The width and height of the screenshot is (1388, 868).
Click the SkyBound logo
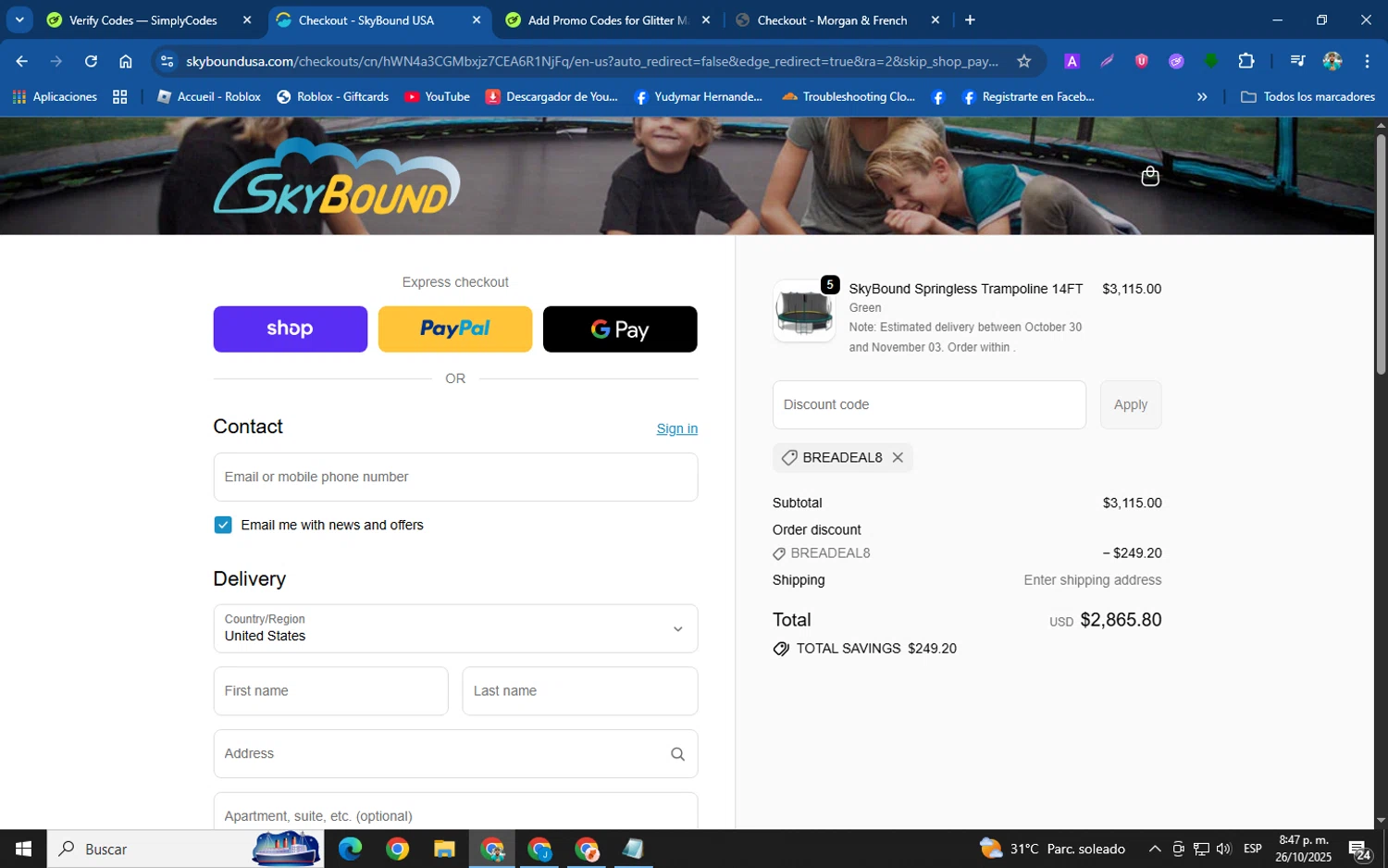(337, 177)
